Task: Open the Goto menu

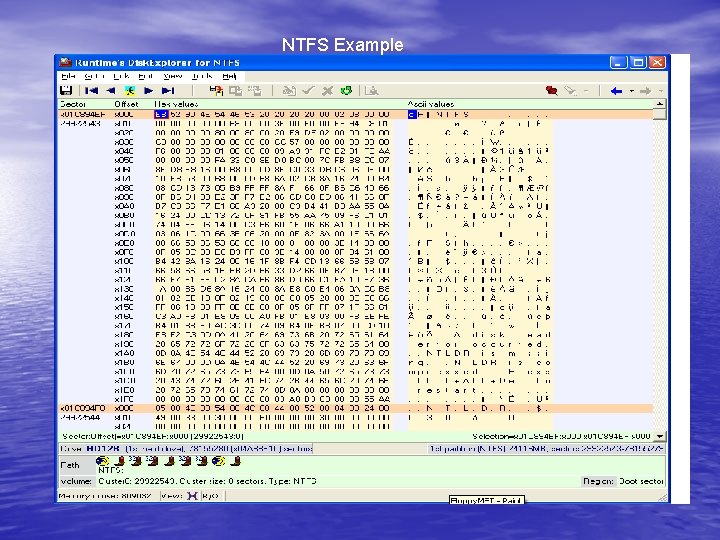Action: (95, 76)
